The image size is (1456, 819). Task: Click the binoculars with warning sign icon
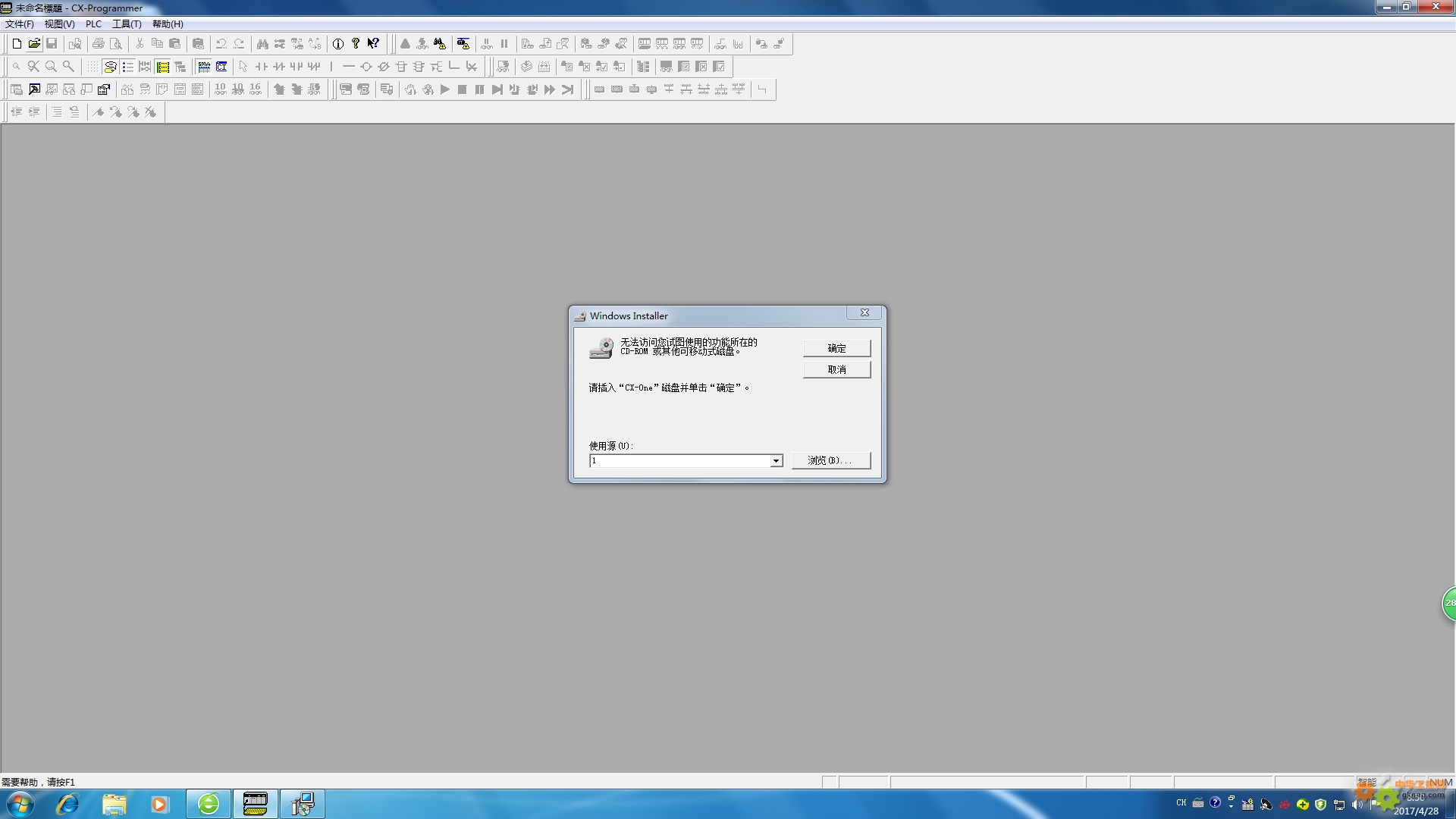[440, 44]
